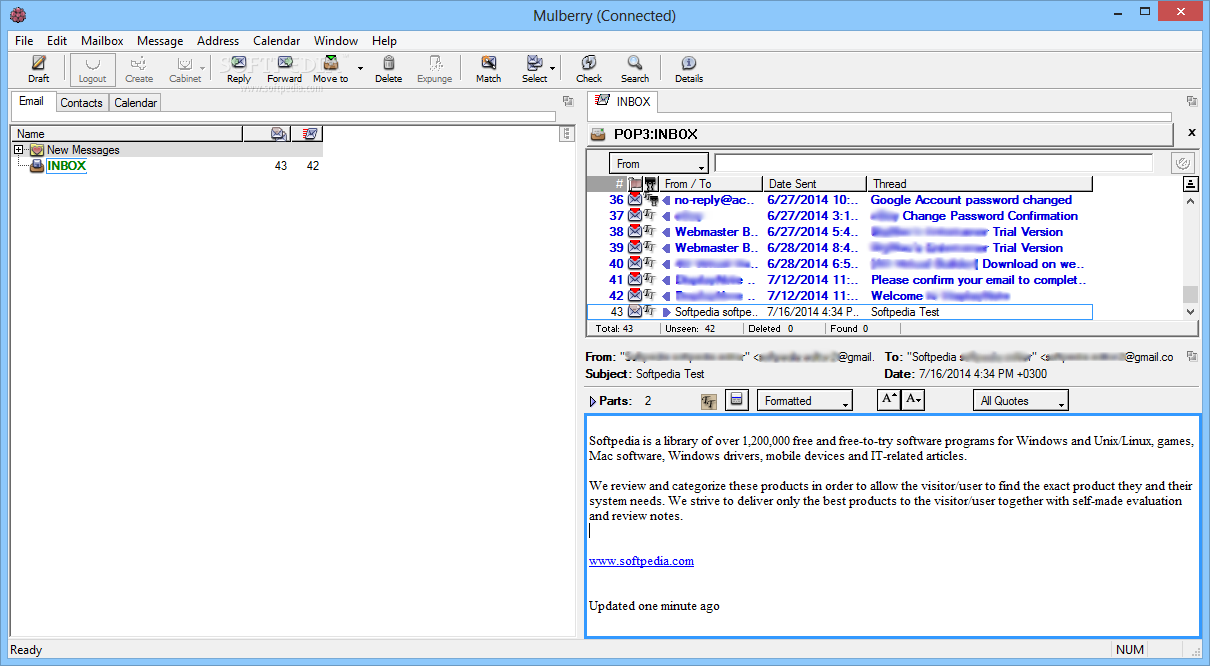This screenshot has height=666, width=1210.
Task: Click the search apply icon beside the filter field
Action: 1182,163
